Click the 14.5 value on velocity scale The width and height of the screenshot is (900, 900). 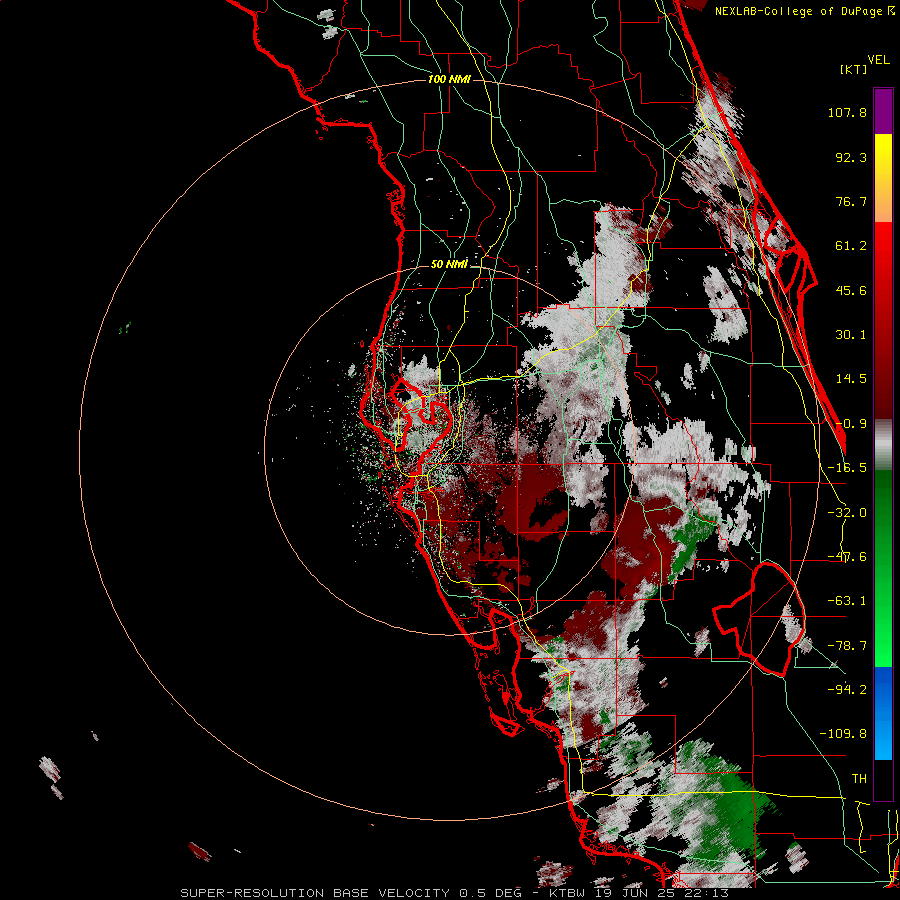pyautogui.click(x=851, y=379)
